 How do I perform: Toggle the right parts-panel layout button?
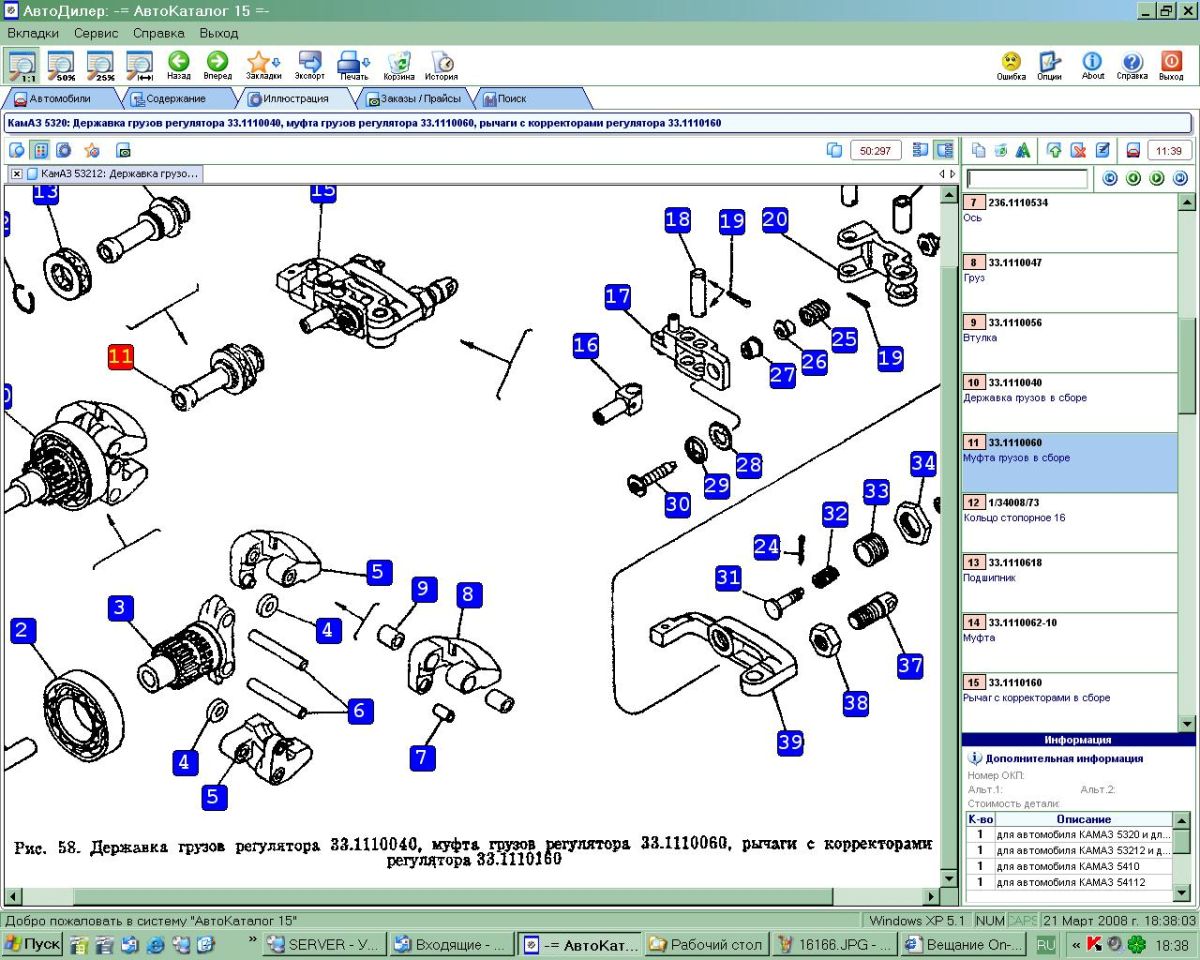point(943,150)
